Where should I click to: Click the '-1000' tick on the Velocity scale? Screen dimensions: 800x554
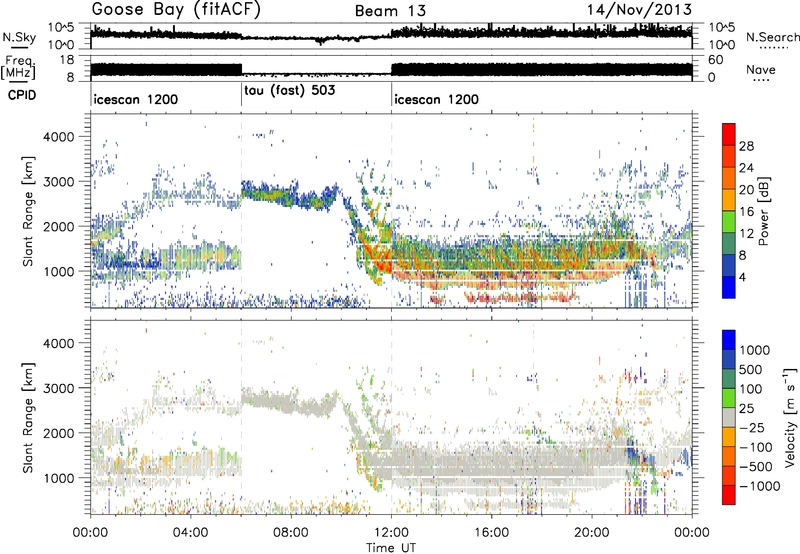(x=759, y=486)
